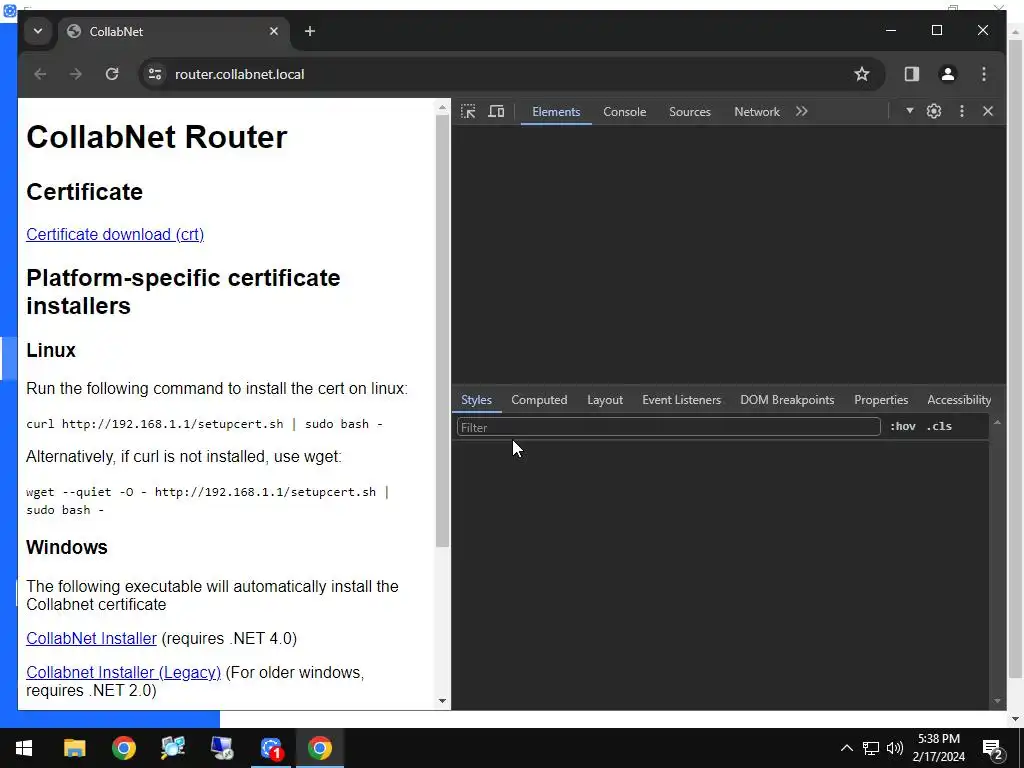1024x768 pixels.
Task: Close the CollabNet browser tab
Action: [x=274, y=31]
